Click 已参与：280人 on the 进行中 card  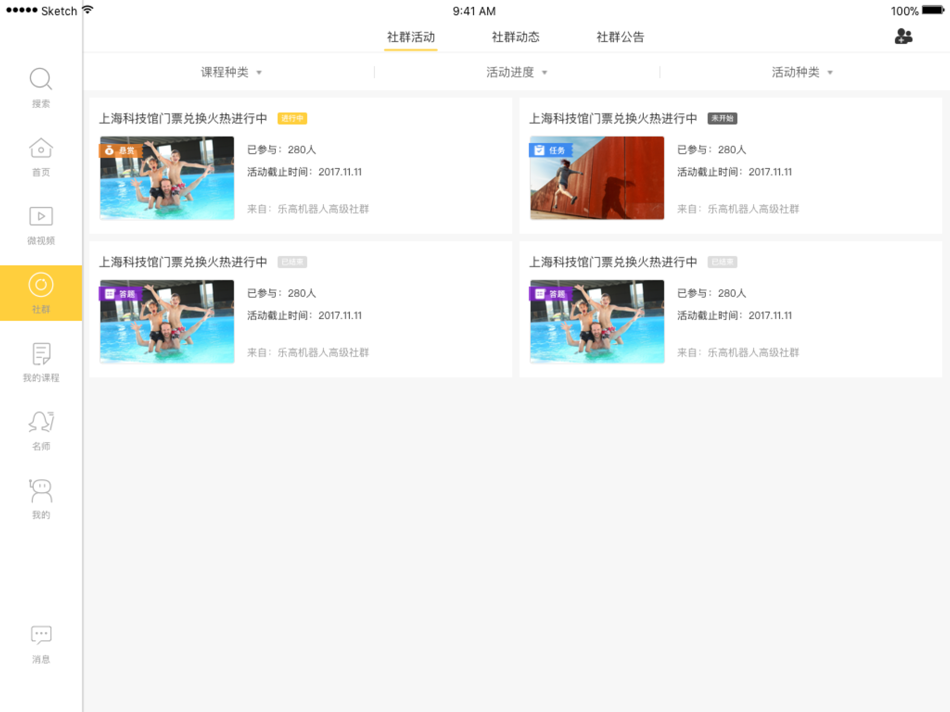click(x=282, y=150)
